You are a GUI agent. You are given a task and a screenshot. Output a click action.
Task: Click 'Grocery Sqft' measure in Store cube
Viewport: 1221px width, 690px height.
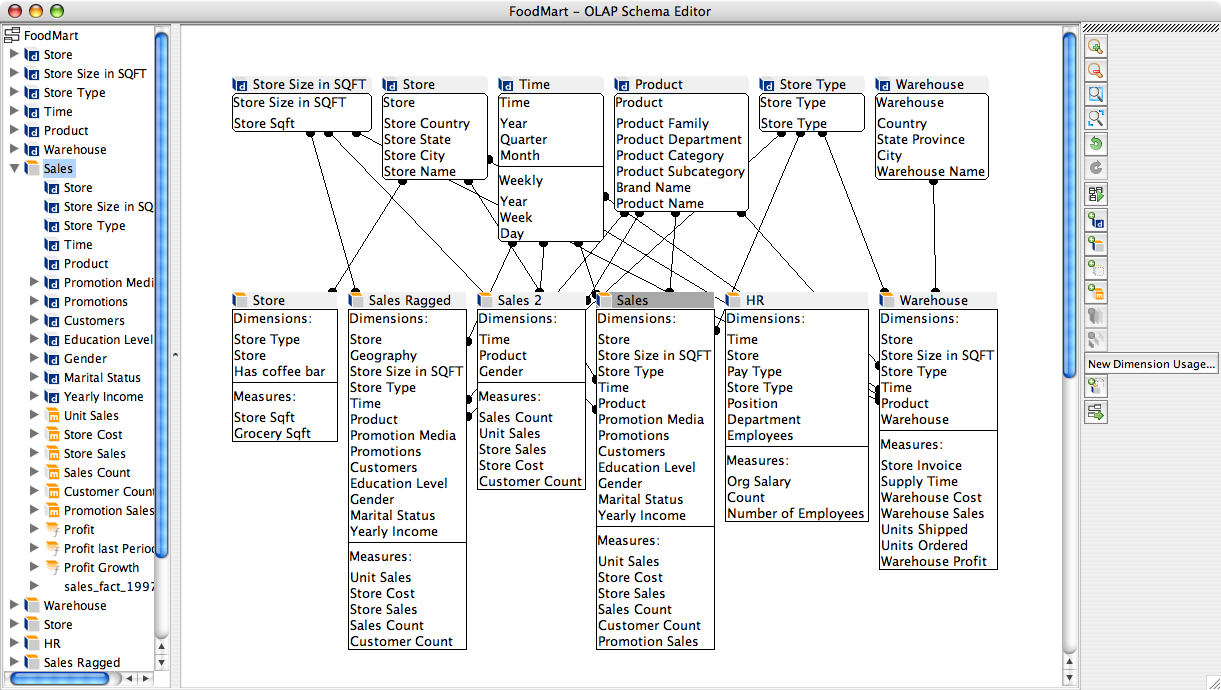[272, 434]
